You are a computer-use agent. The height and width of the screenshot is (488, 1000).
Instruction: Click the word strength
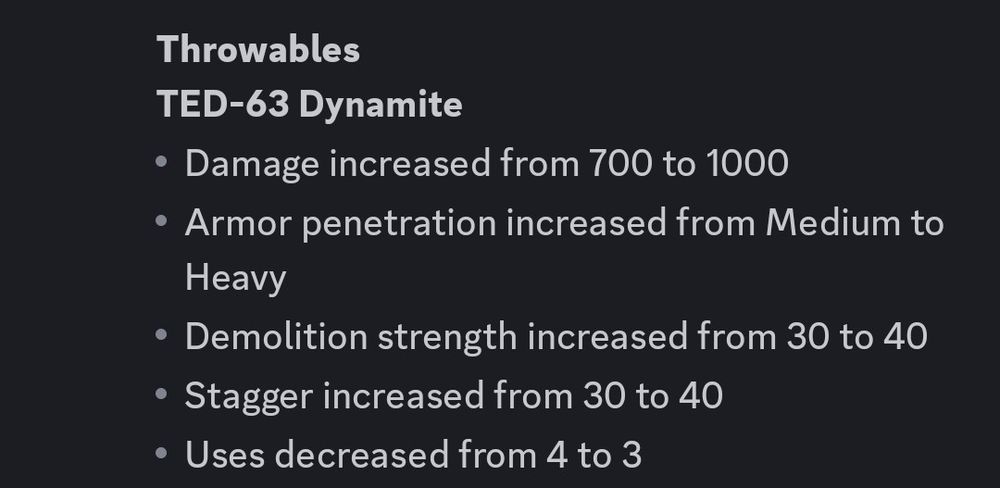click(447, 337)
